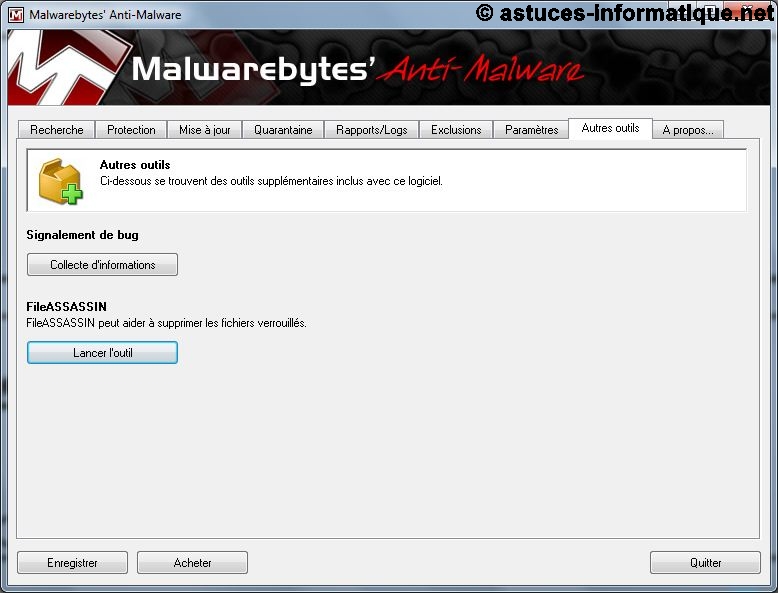Click the Enregistrer button
Viewport: 778px width, 593px height.
72,563
